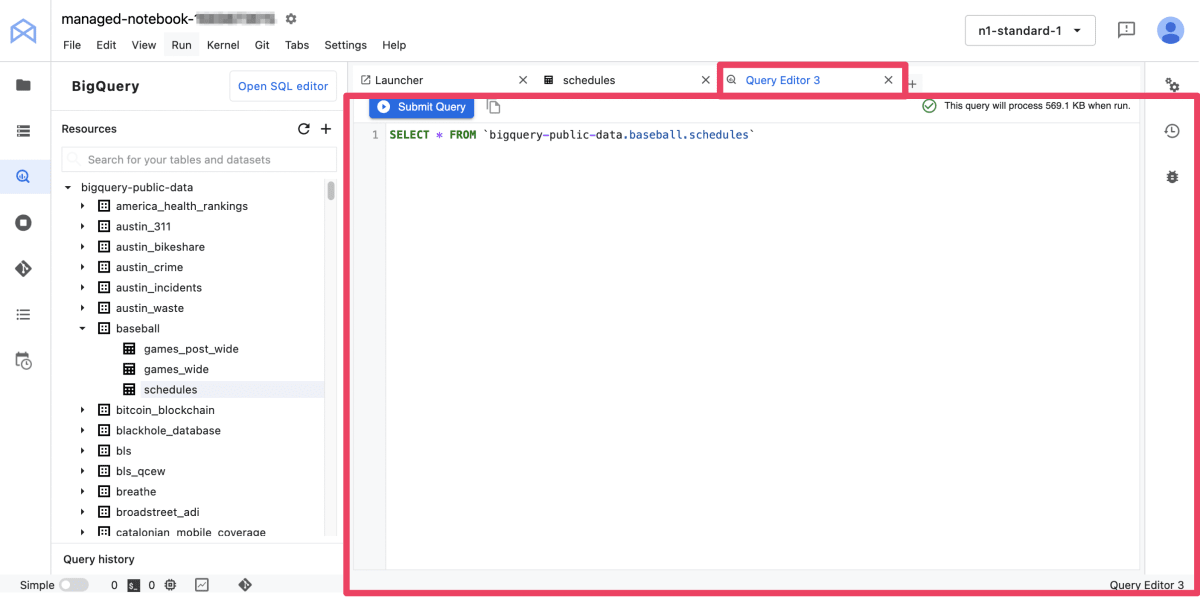Expand the breathe dataset
This screenshot has width=1200, height=612.
(83, 492)
